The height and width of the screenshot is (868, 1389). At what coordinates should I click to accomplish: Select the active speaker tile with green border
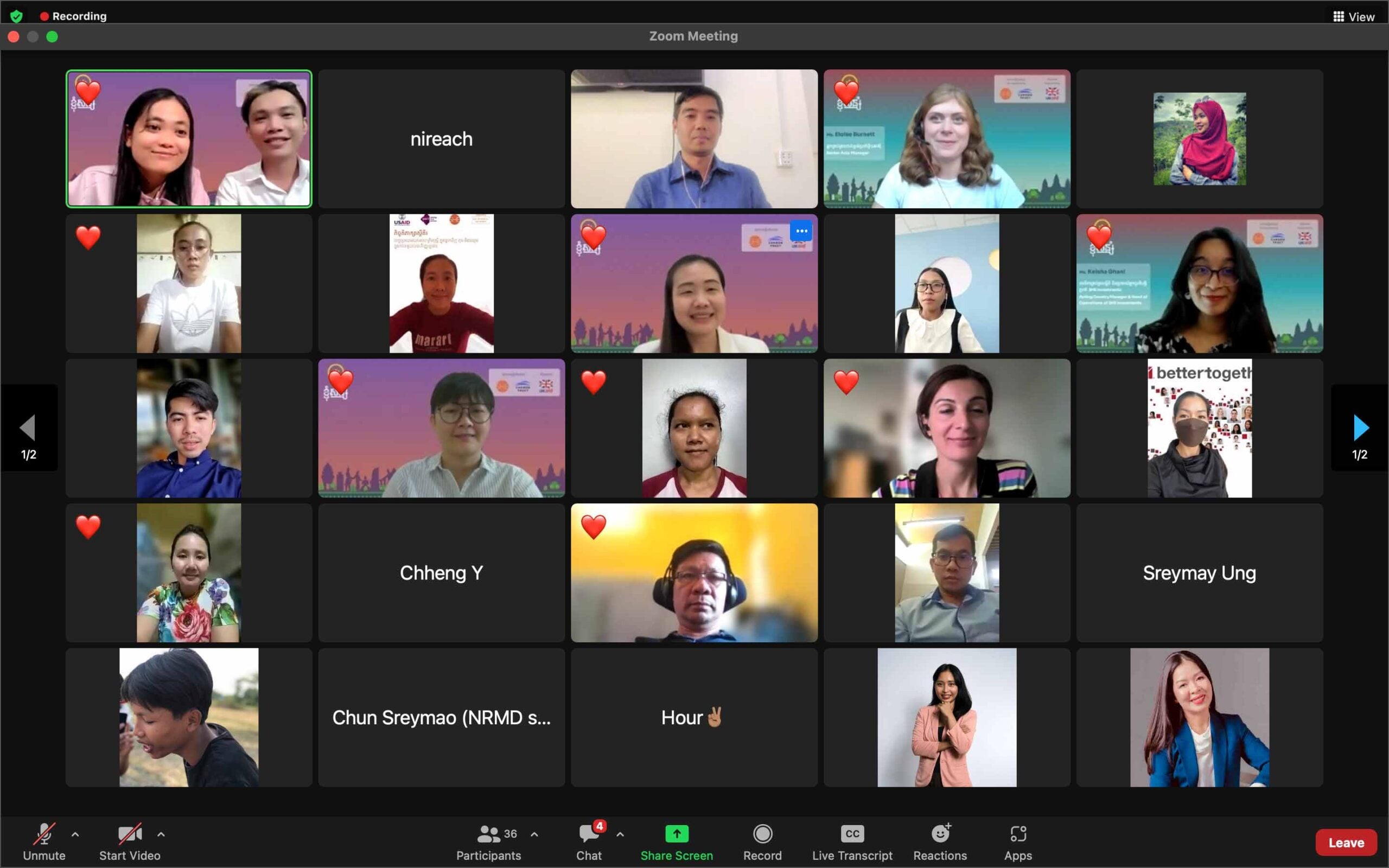tap(189, 139)
